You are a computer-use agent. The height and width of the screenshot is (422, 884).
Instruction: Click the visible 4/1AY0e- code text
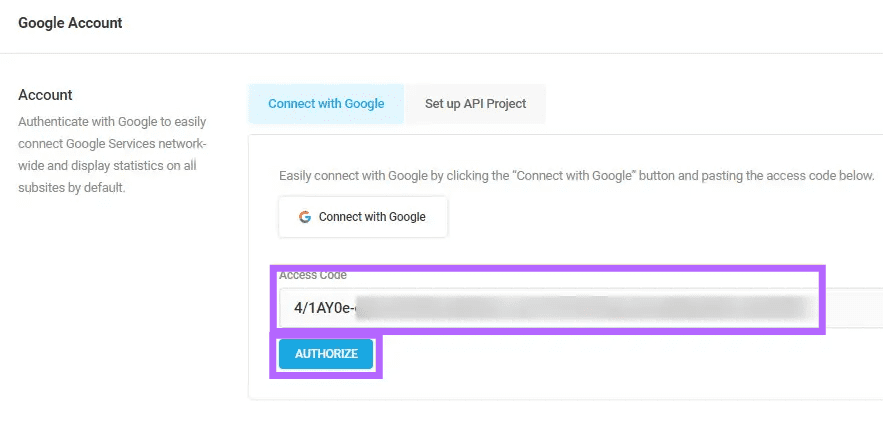click(325, 308)
